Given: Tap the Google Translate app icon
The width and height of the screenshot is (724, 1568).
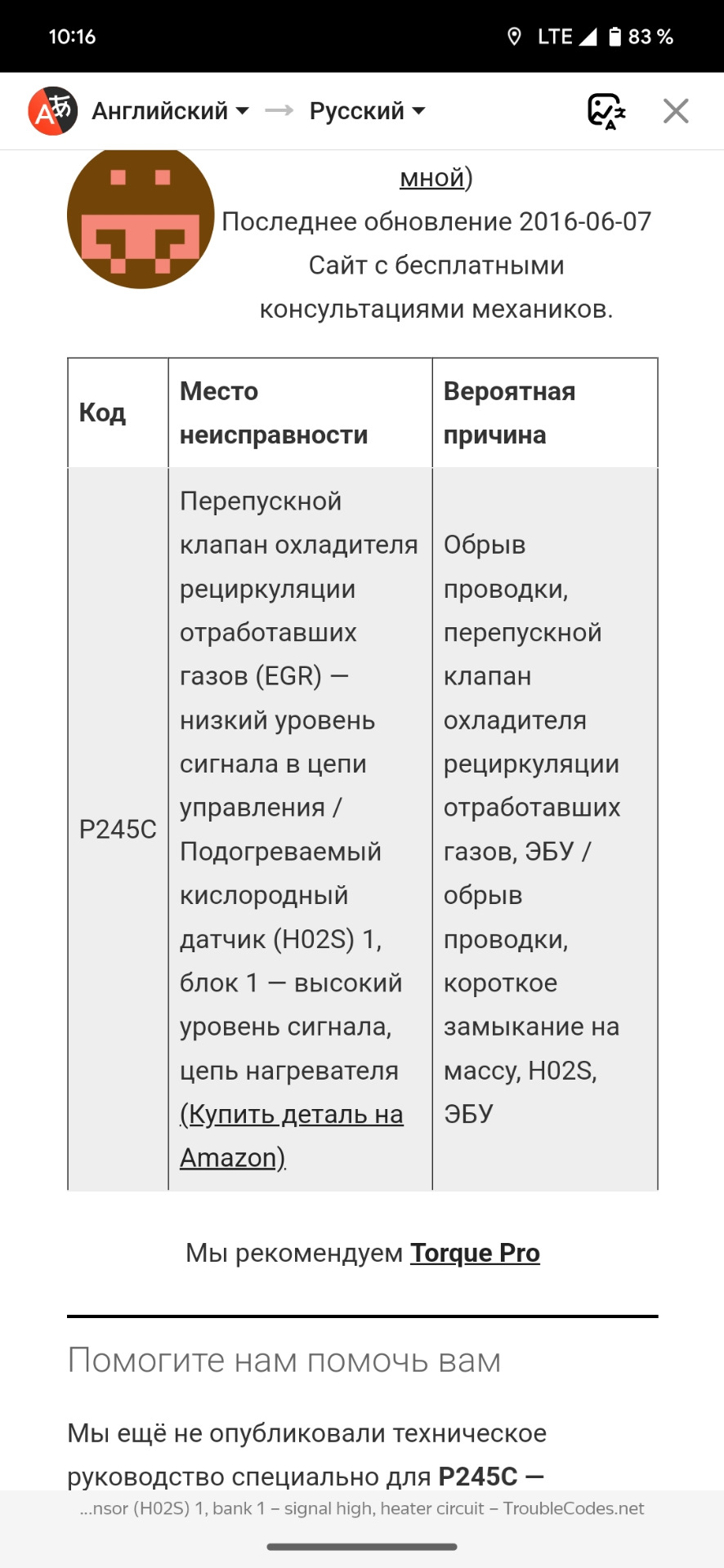Looking at the screenshot, I should 51,110.
